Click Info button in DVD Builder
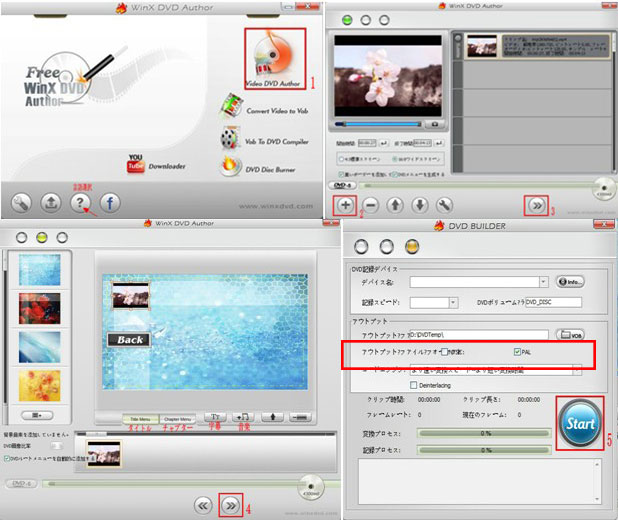 point(570,282)
